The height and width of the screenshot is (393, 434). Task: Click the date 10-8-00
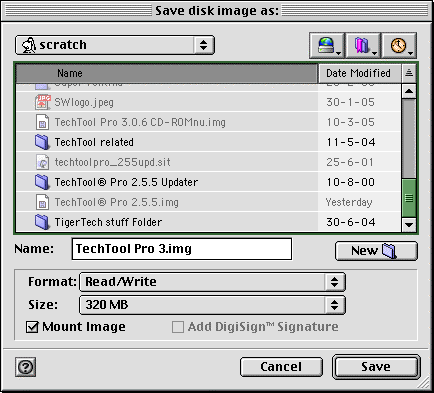pos(351,182)
